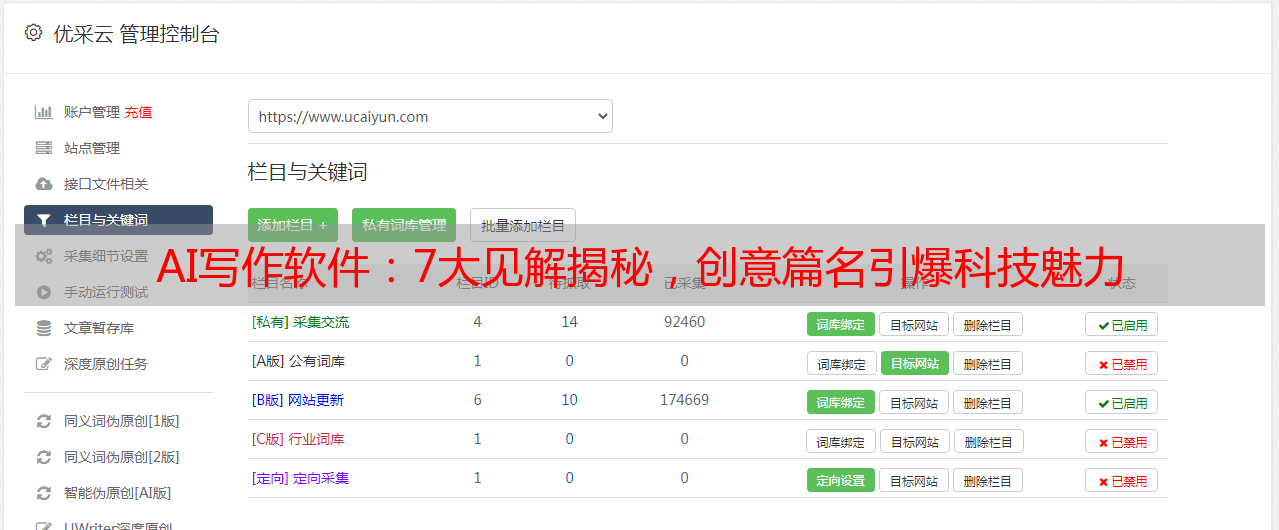Image resolution: width=1279 pixels, height=530 pixels.
Task: Click the refresh icon for 同义词伪原创[1版]
Action: coord(43,421)
